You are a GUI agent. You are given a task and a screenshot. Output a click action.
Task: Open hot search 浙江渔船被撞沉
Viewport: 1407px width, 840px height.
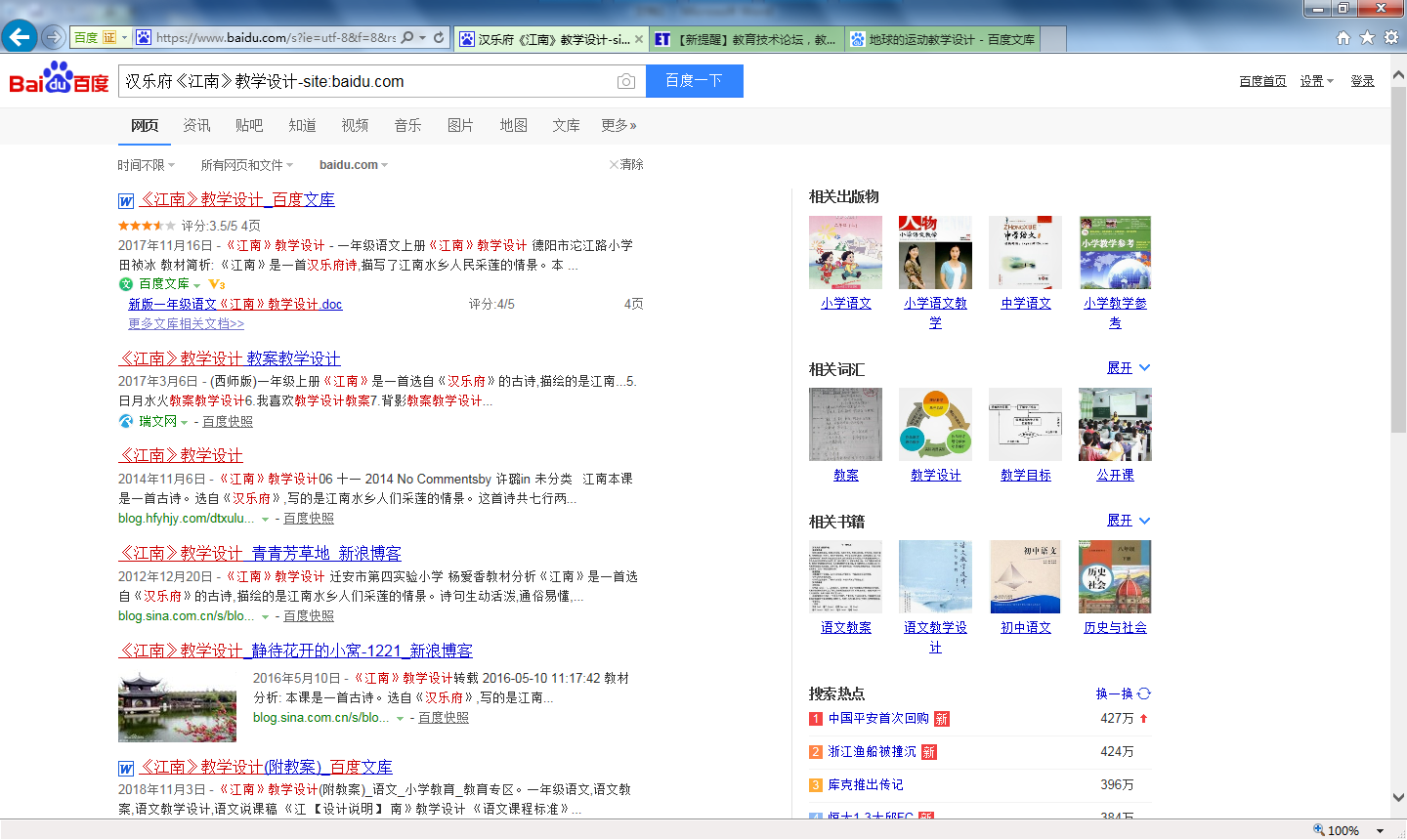873,751
